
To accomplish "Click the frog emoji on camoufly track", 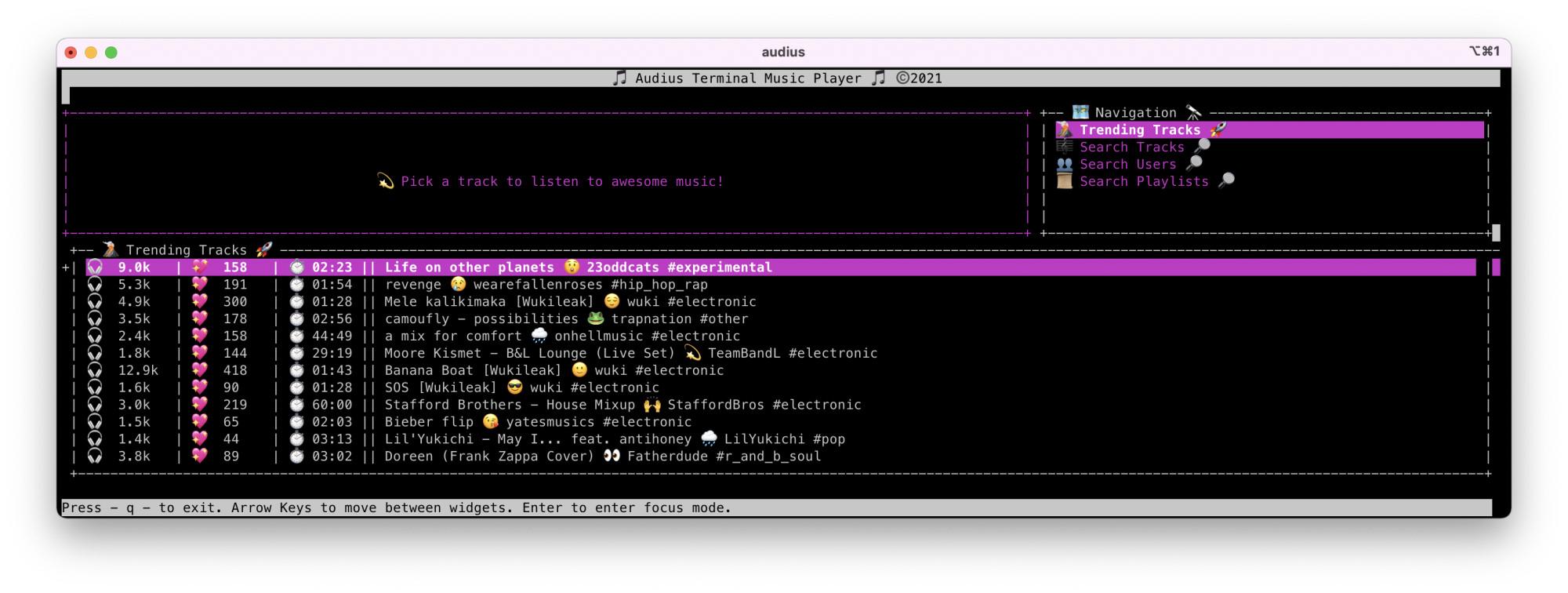I will (x=595, y=318).
